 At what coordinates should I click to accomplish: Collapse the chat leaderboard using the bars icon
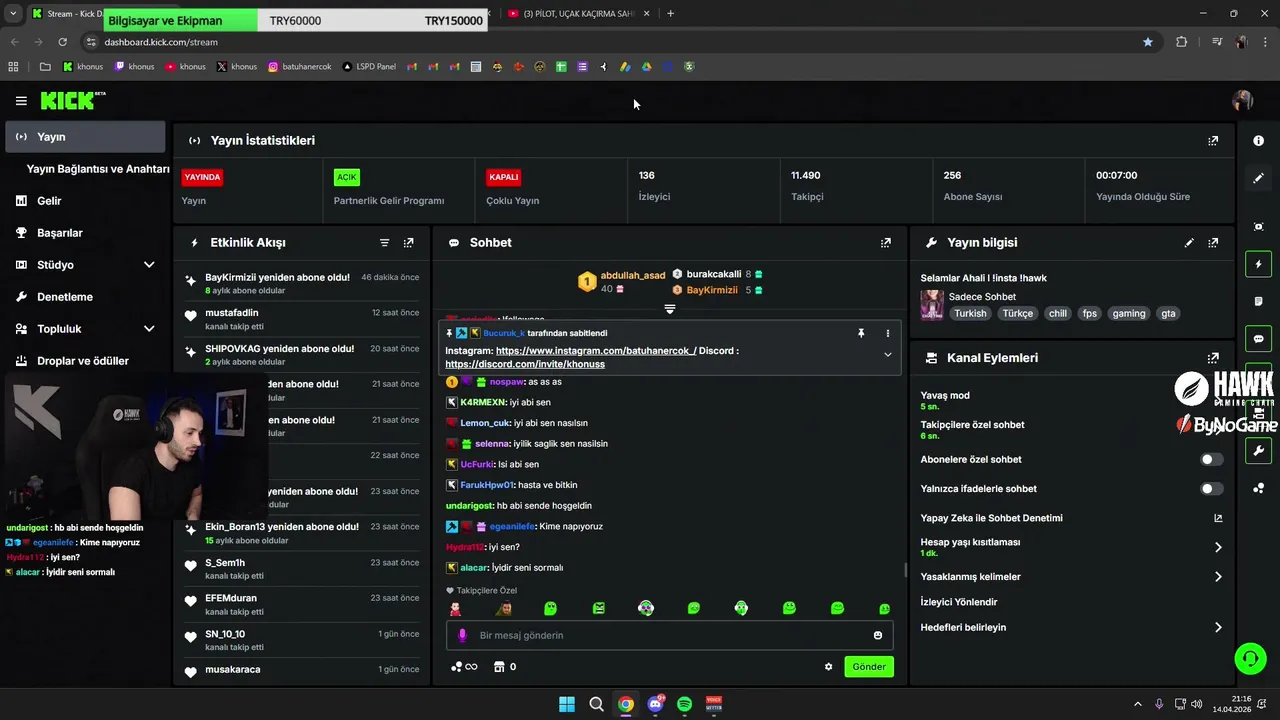670,309
